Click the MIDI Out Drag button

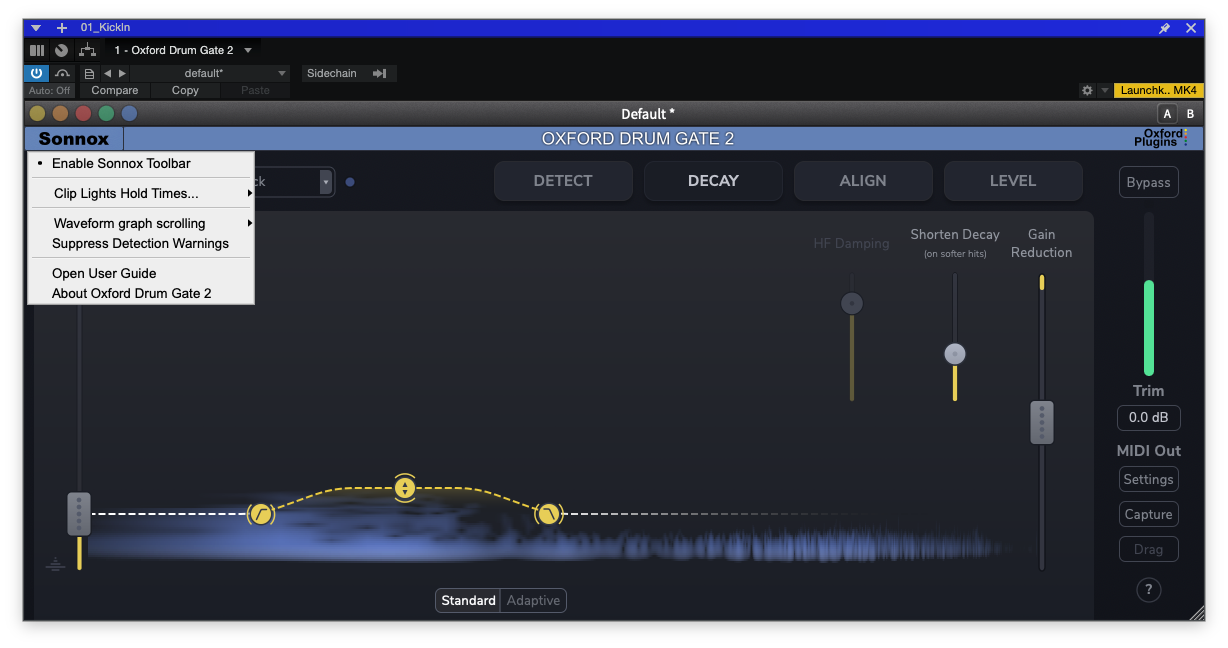point(1148,549)
